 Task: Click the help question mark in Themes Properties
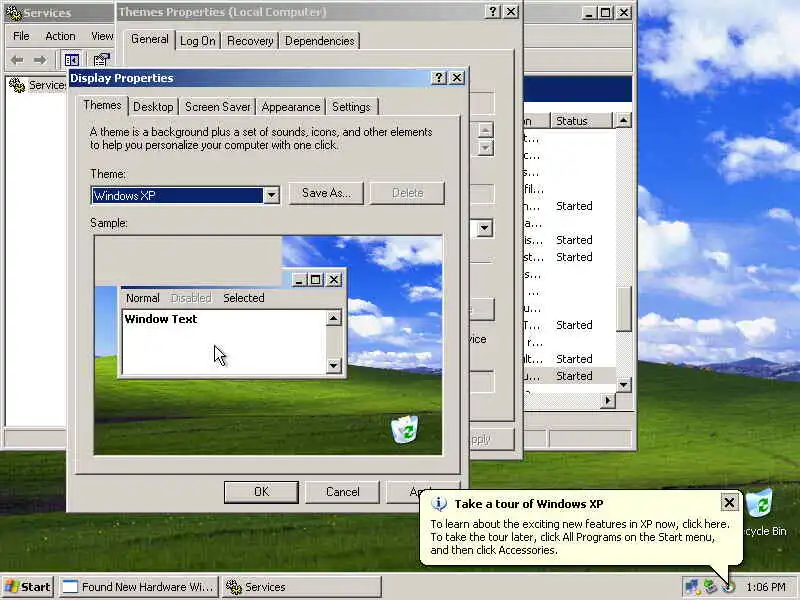point(492,12)
